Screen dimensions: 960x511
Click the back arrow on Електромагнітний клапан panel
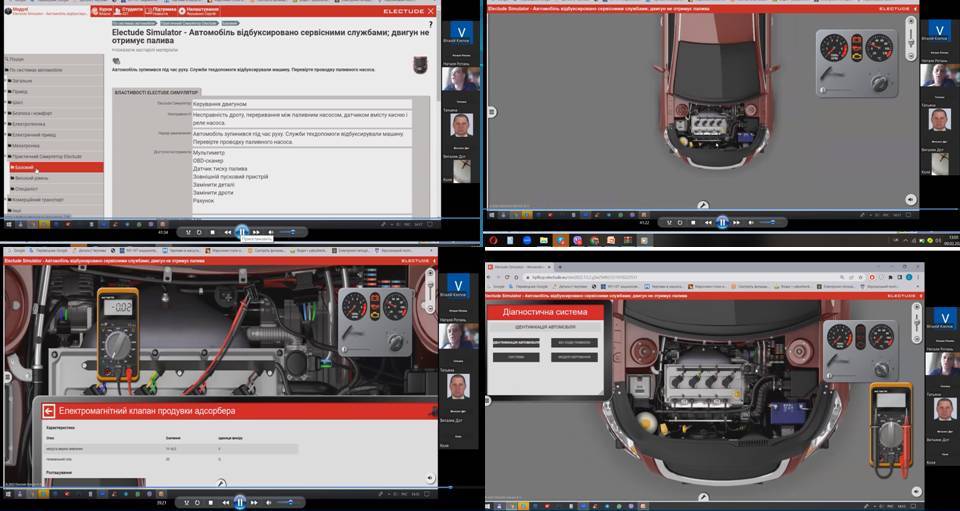pos(50,411)
